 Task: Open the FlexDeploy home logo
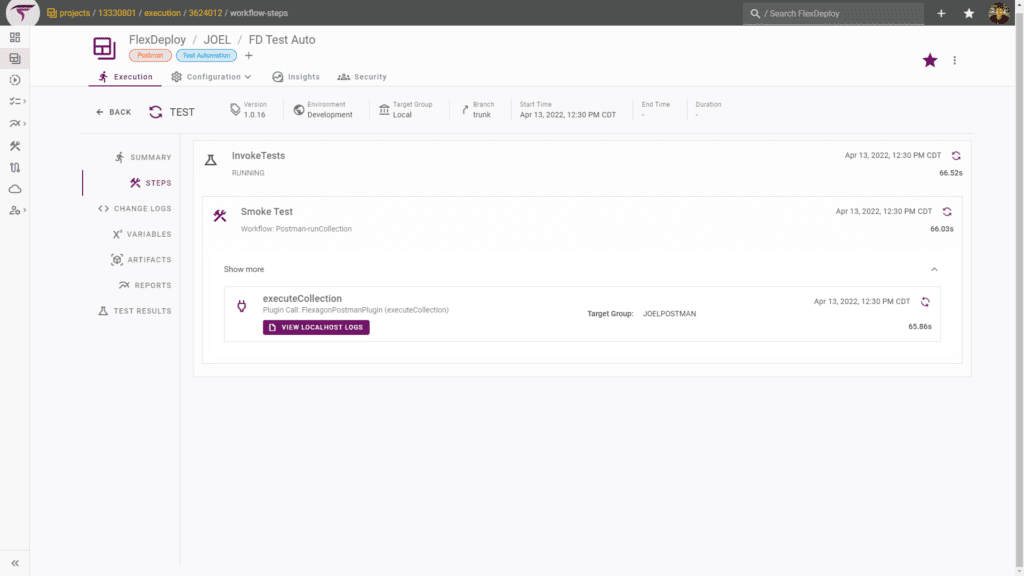coord(22,12)
